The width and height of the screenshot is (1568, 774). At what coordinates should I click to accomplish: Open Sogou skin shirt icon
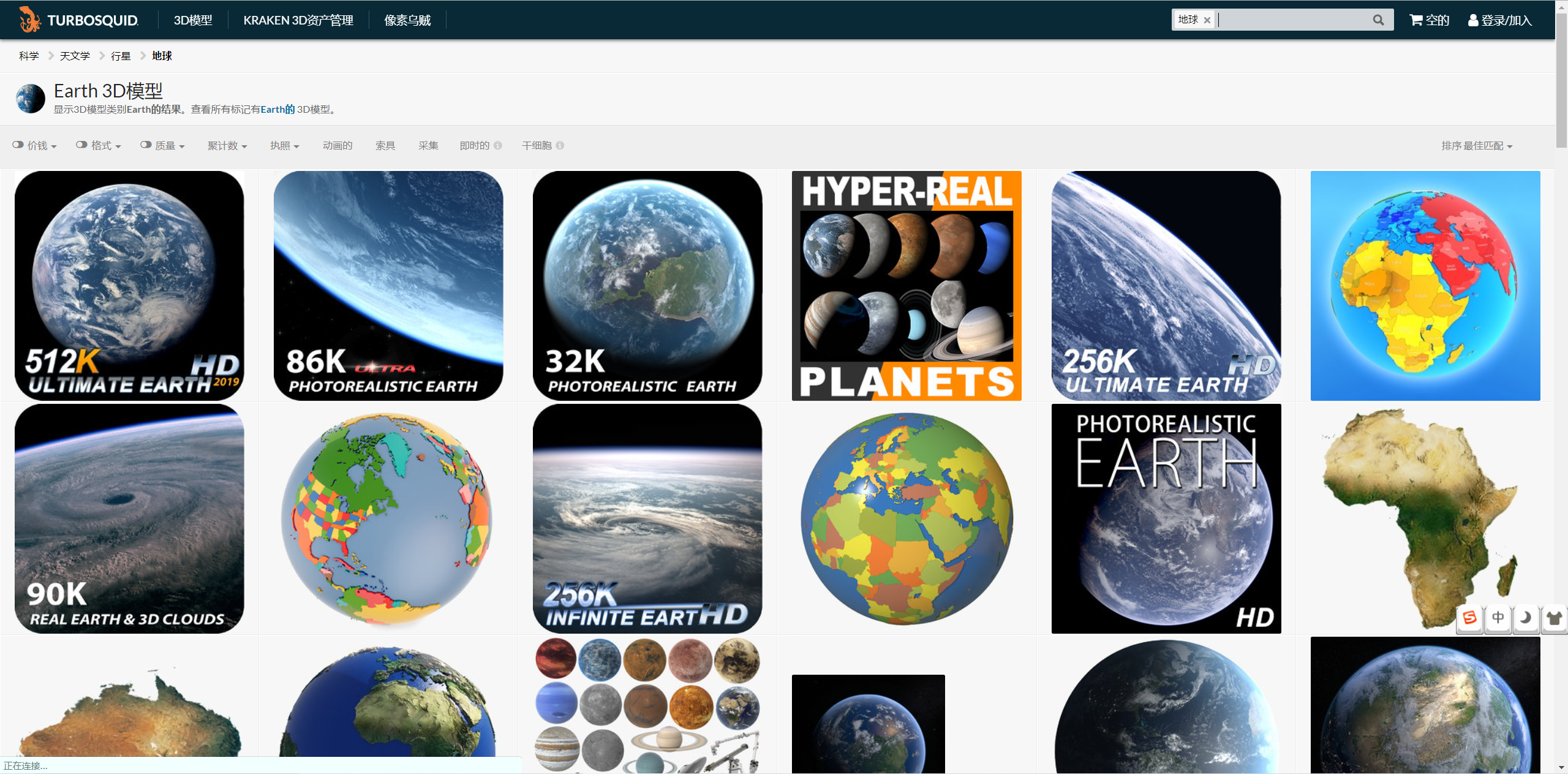coord(1554,618)
